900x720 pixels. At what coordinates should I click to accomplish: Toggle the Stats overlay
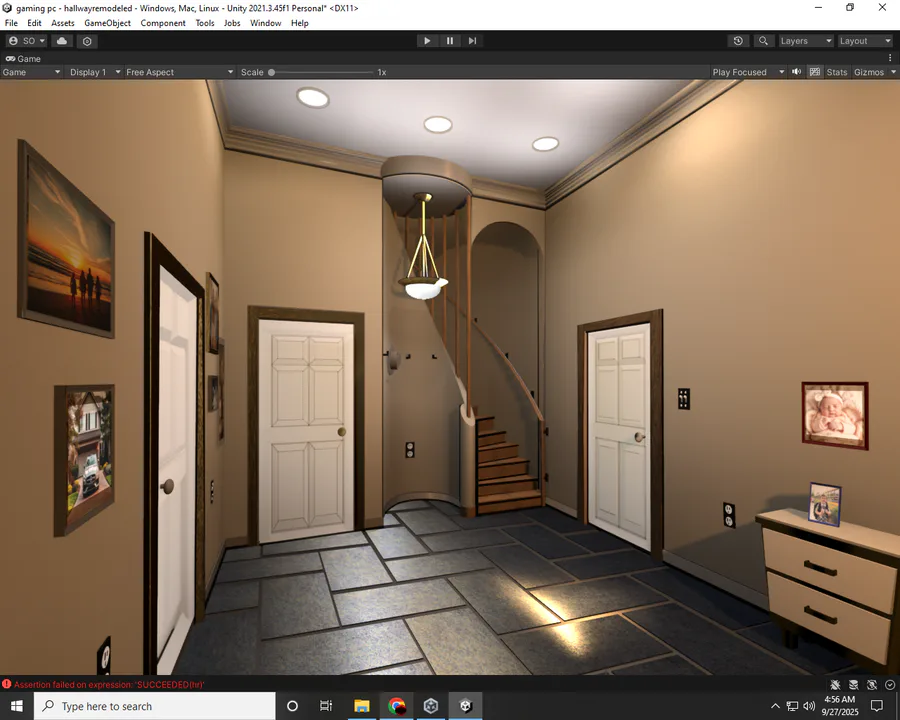tap(836, 72)
